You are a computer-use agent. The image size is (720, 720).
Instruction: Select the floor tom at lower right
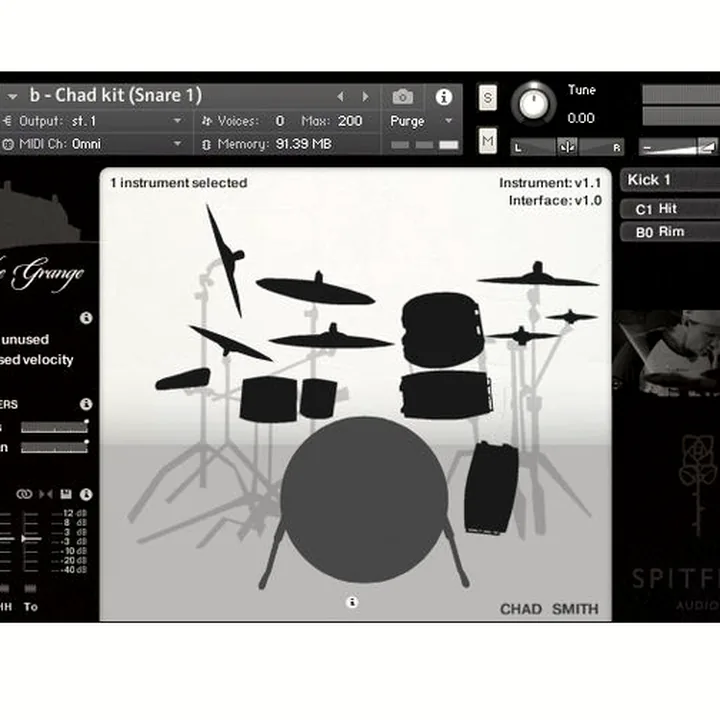click(x=490, y=488)
